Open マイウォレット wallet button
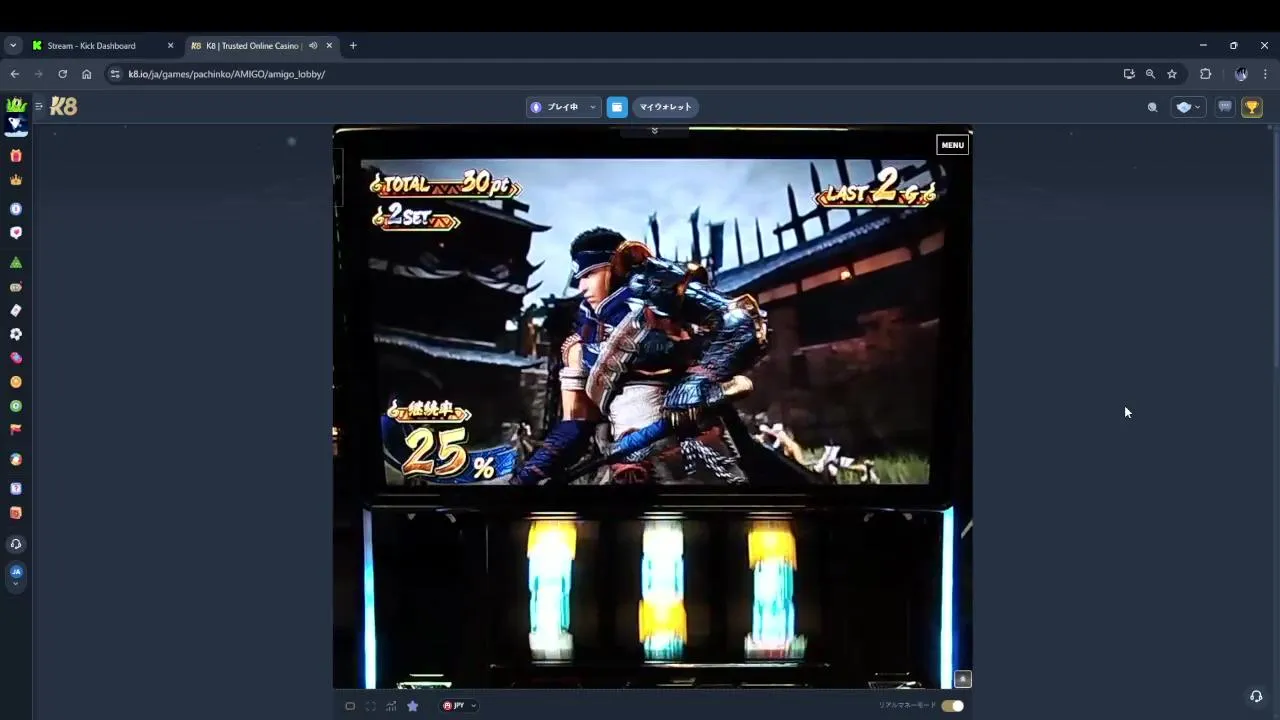Image resolution: width=1280 pixels, height=720 pixels. (665, 107)
